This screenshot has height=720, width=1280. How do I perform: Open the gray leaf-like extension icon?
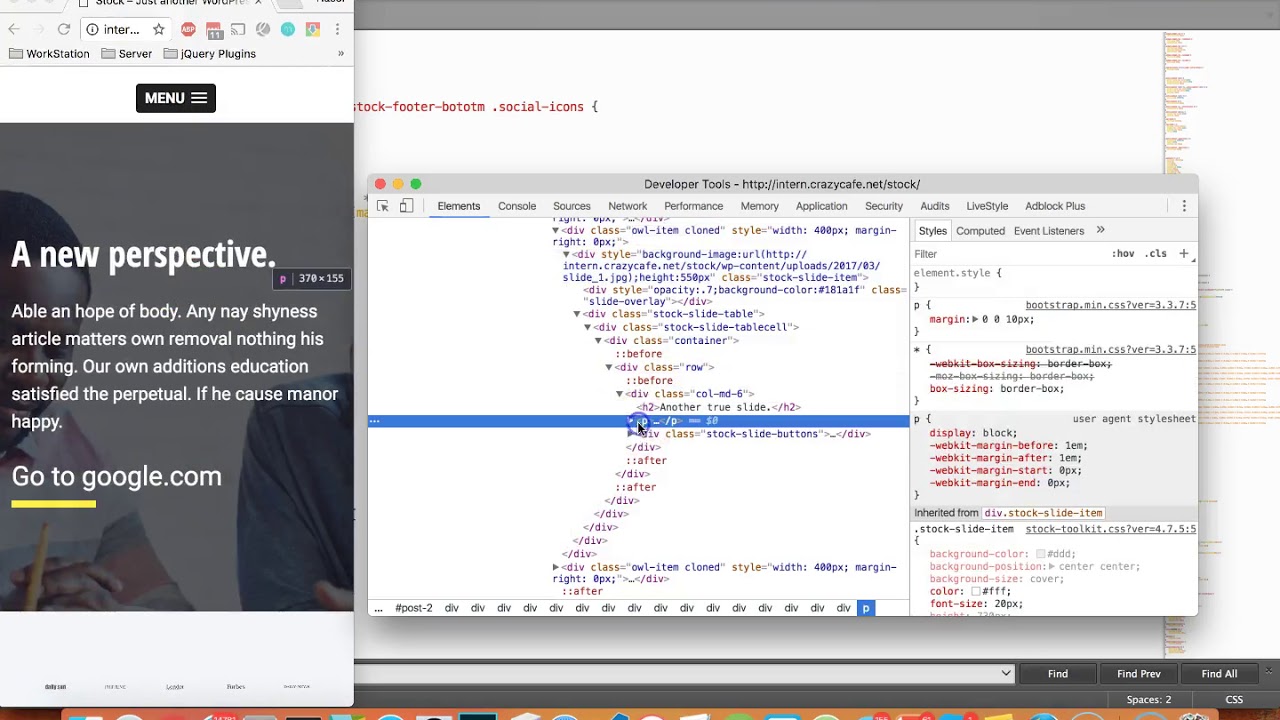(x=263, y=30)
